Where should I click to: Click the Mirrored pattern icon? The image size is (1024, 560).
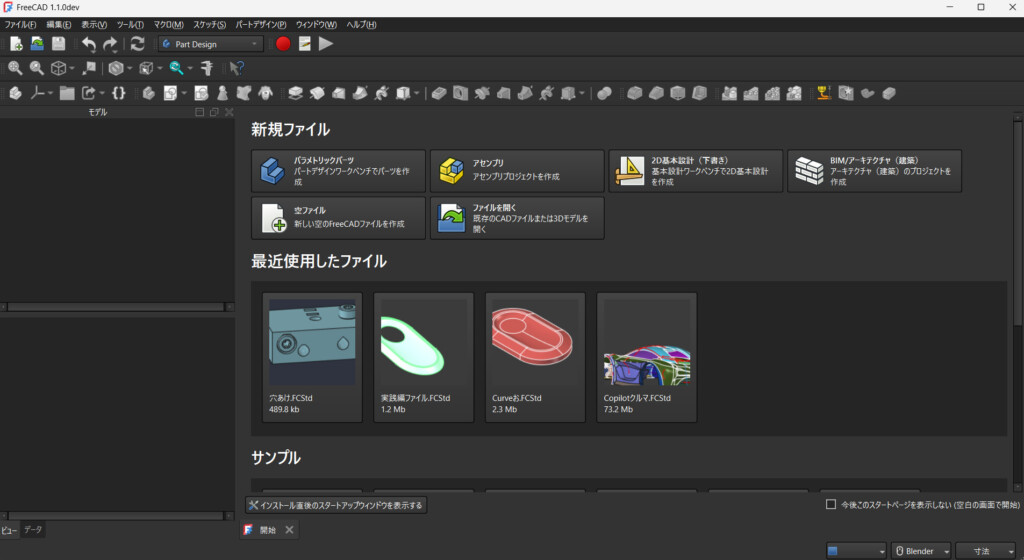tap(729, 93)
